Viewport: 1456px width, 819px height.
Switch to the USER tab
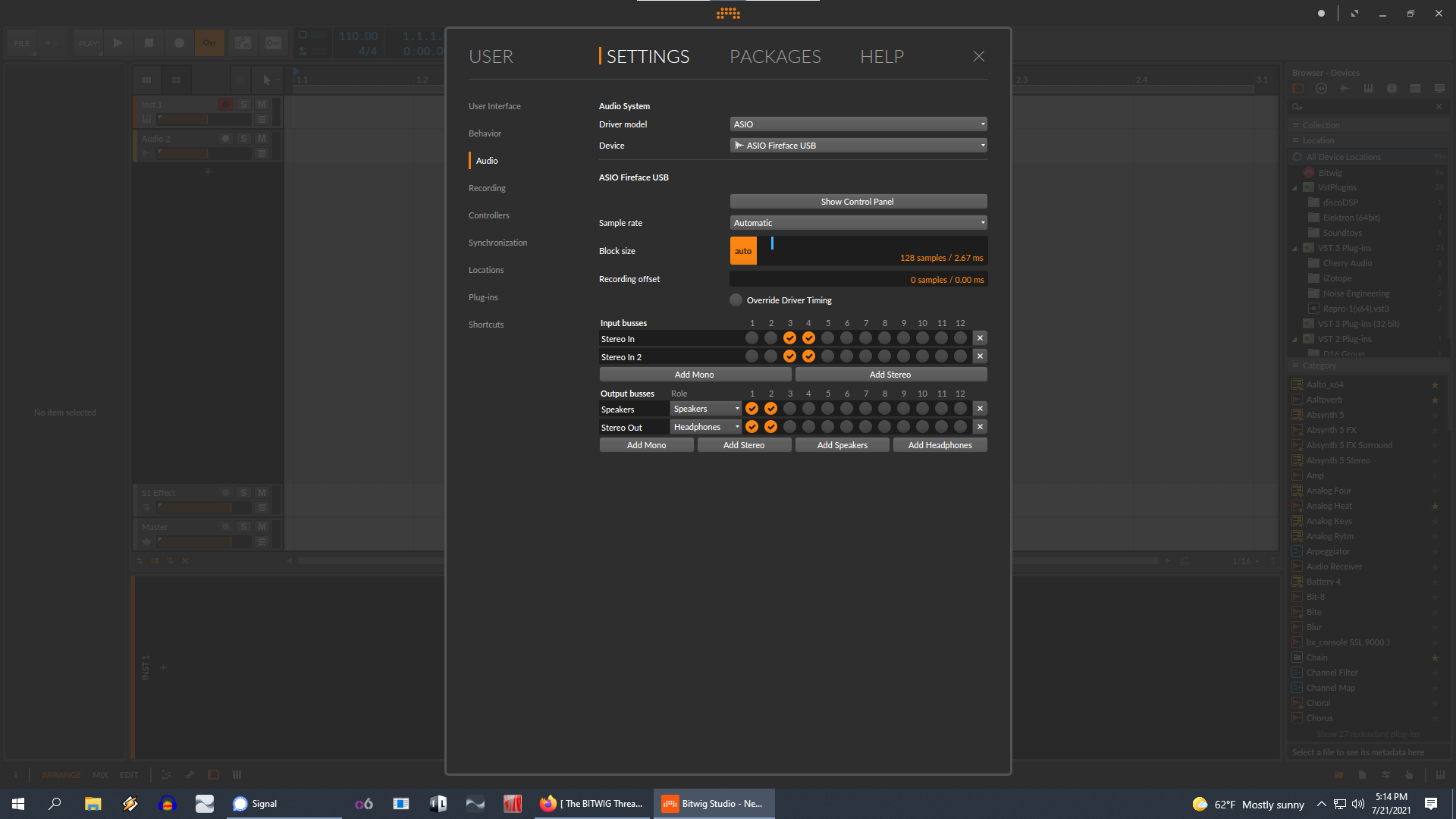(491, 57)
